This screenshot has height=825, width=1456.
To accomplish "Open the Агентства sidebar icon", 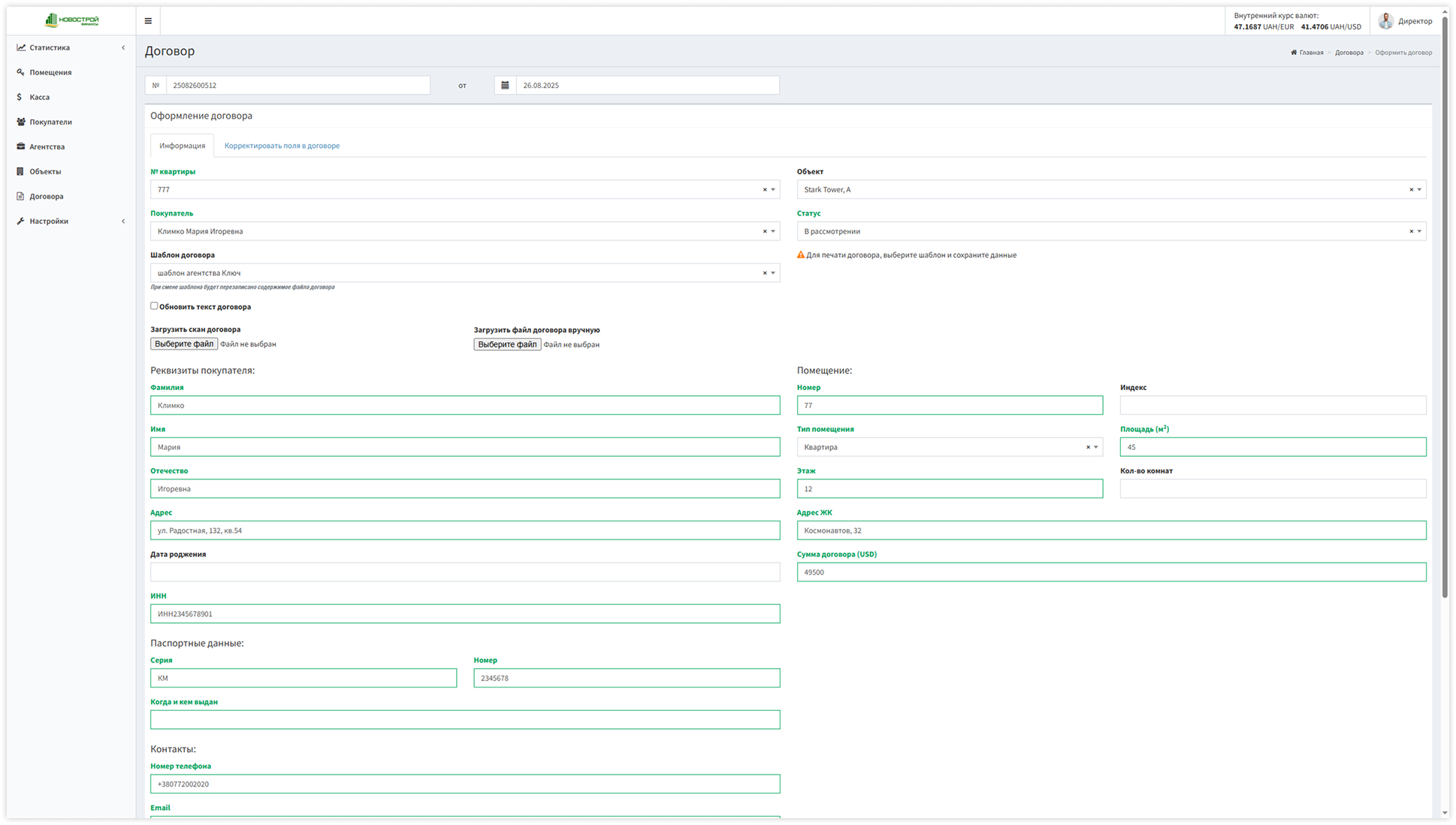I will [x=20, y=146].
